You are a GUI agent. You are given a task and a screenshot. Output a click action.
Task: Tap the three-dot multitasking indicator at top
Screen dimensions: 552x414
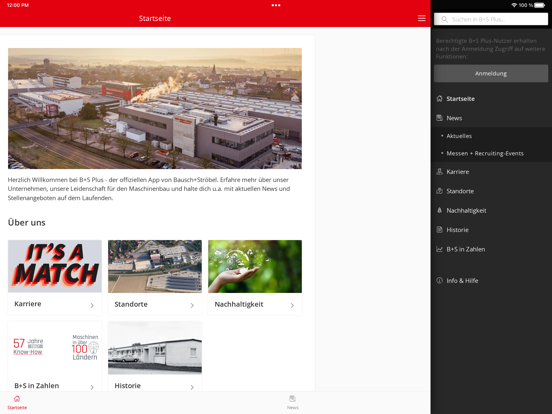pyautogui.click(x=276, y=5)
